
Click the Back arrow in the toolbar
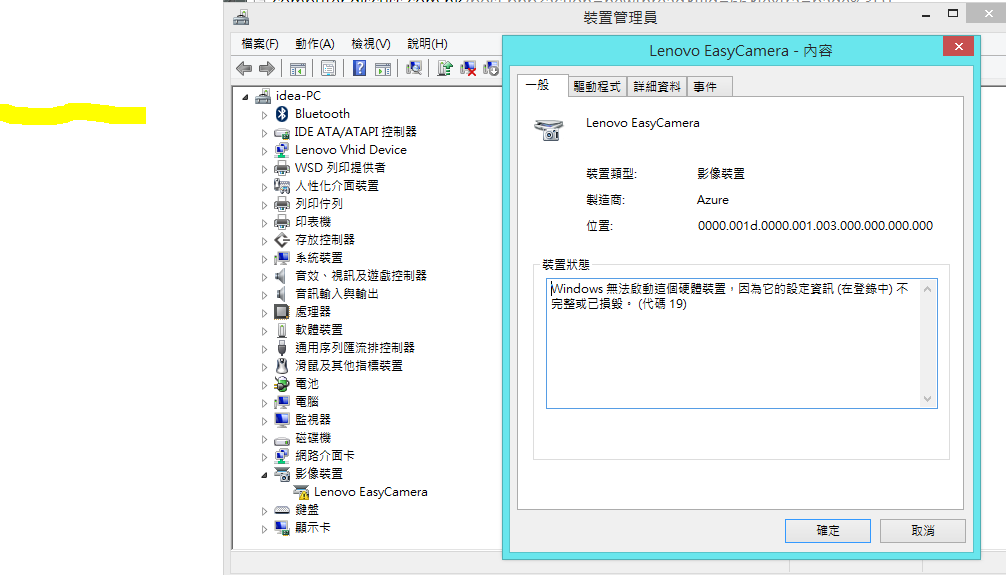point(244,68)
